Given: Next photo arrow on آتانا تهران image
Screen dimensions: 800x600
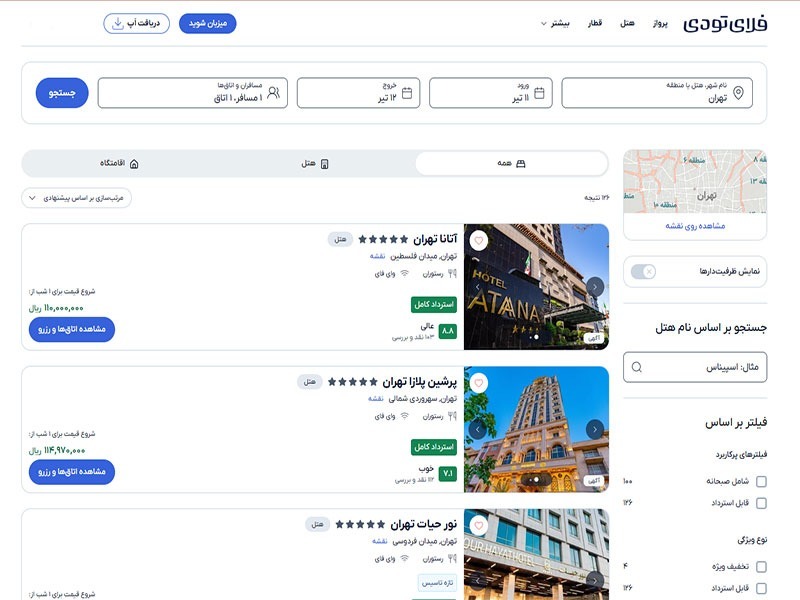Looking at the screenshot, I should coord(595,287).
